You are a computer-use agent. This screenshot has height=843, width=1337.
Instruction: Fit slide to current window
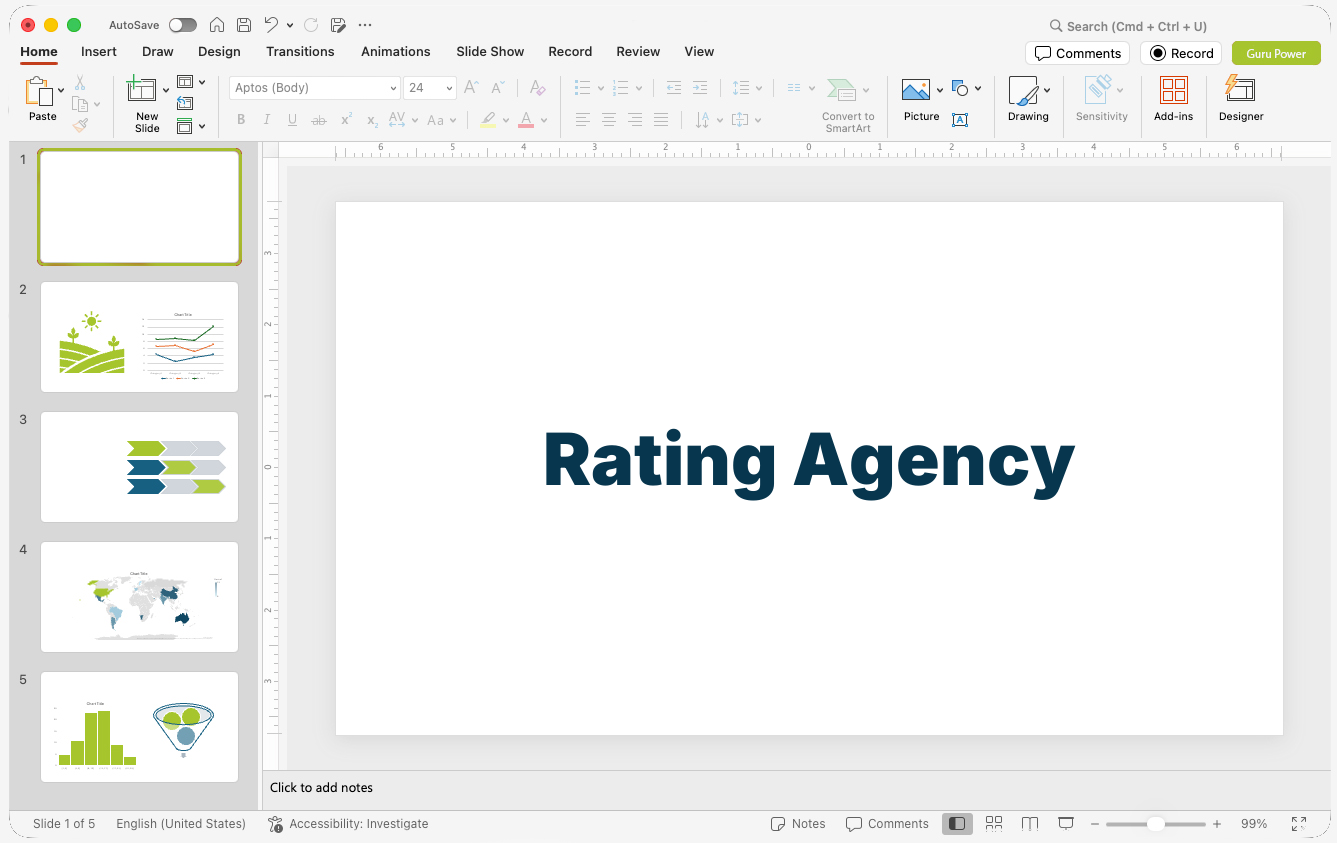(1299, 824)
